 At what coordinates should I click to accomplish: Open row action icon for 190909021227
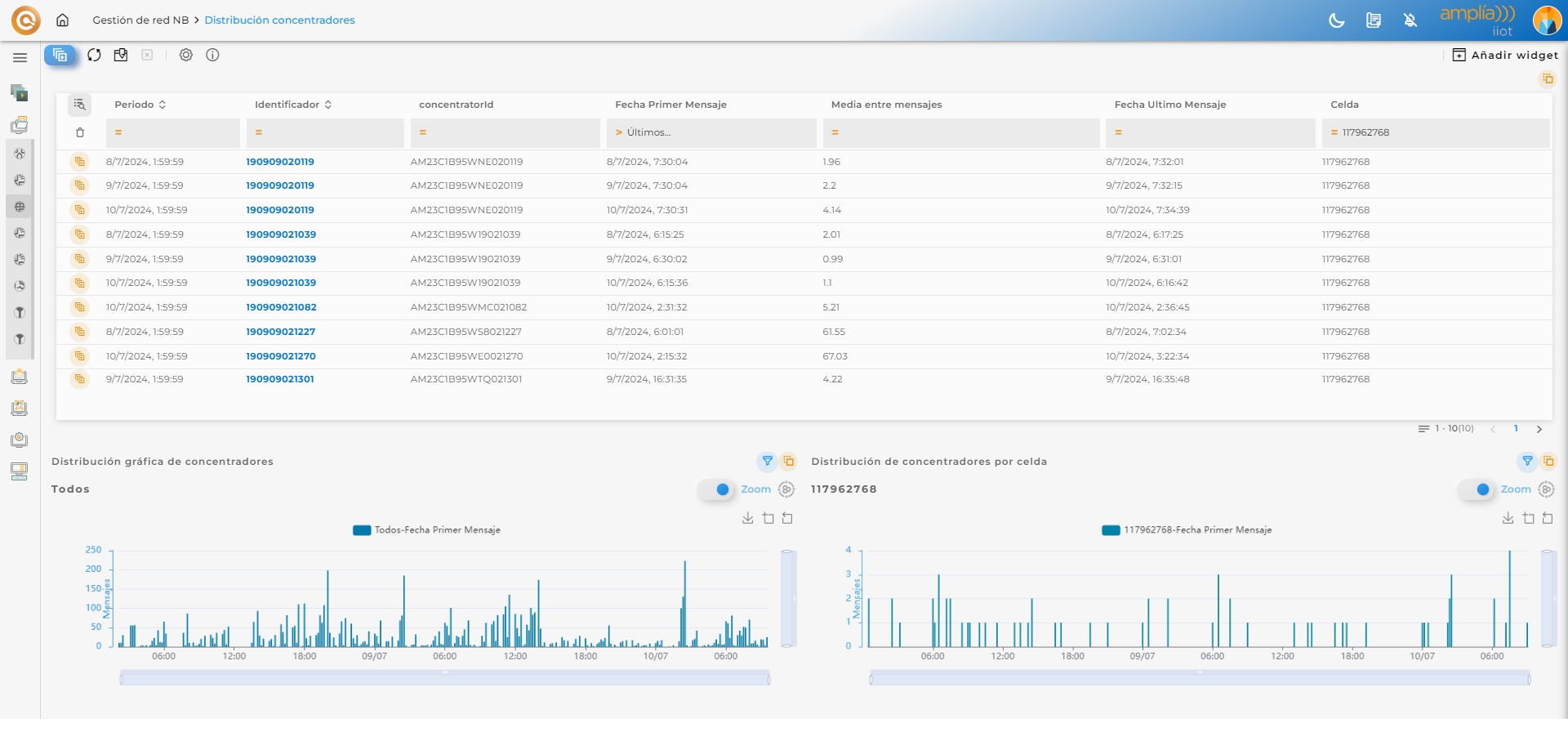79,332
